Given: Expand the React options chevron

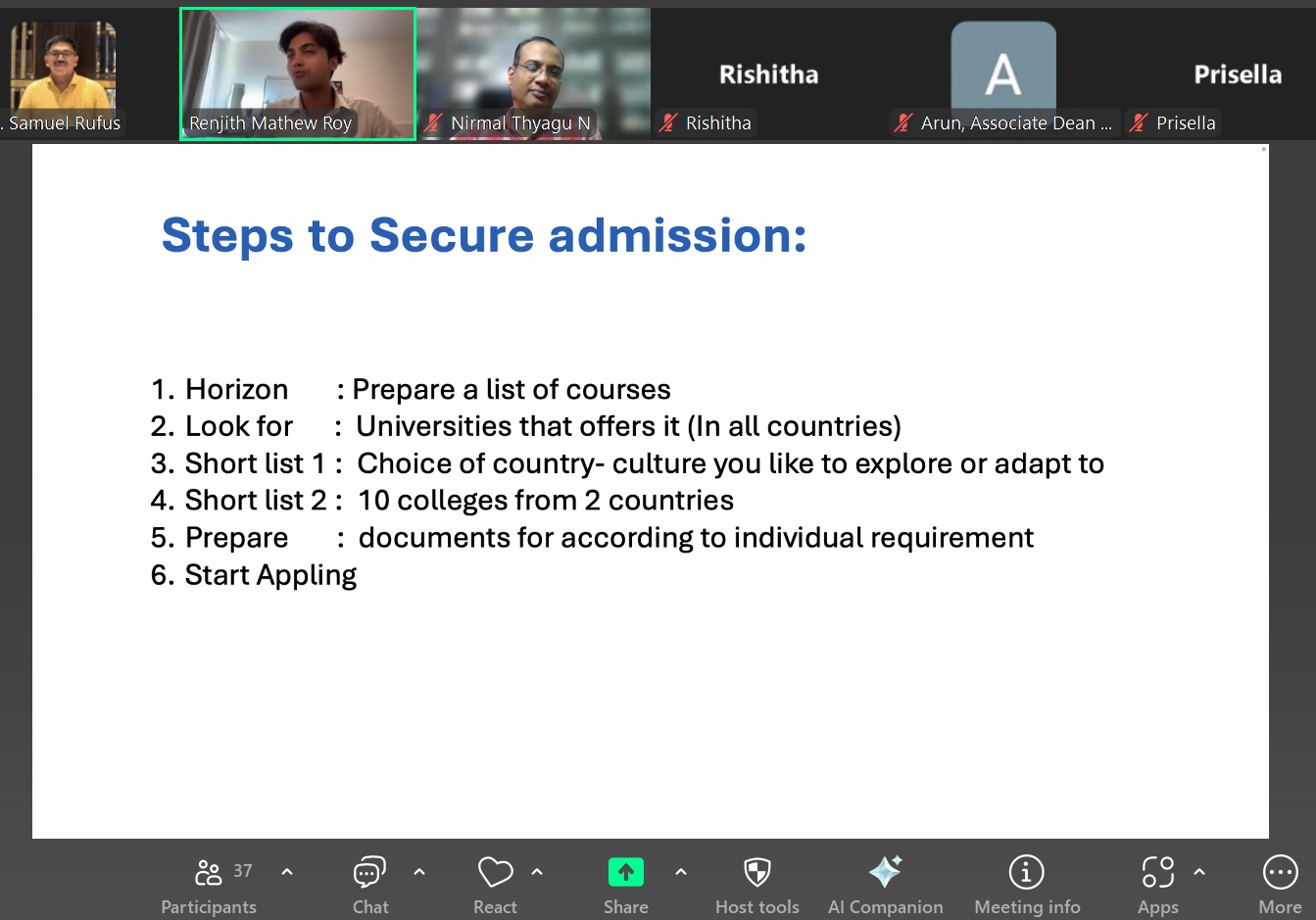Looking at the screenshot, I should coord(537,871).
